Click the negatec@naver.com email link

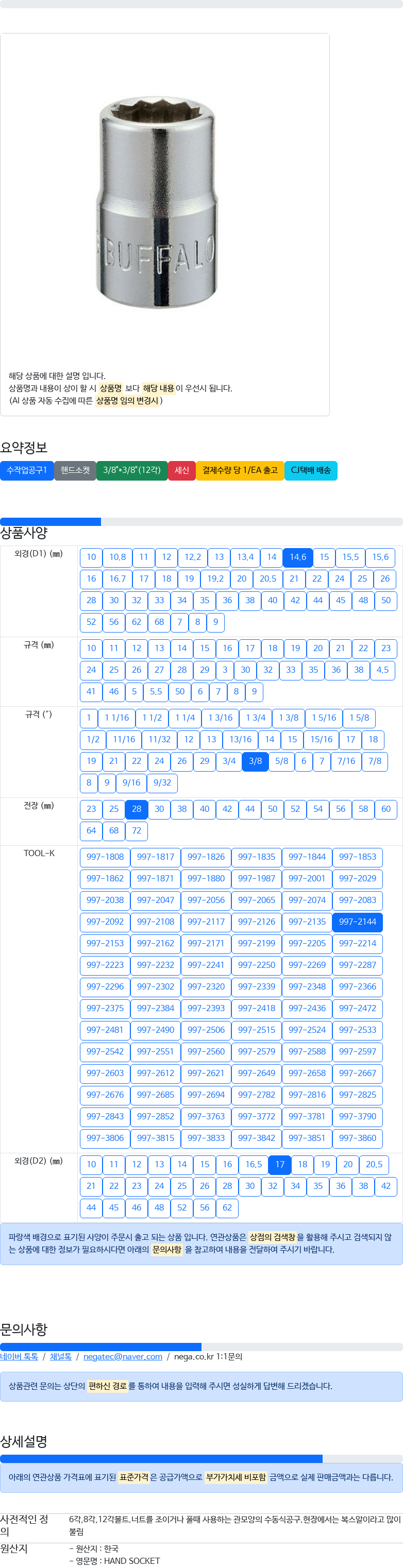(123, 1357)
